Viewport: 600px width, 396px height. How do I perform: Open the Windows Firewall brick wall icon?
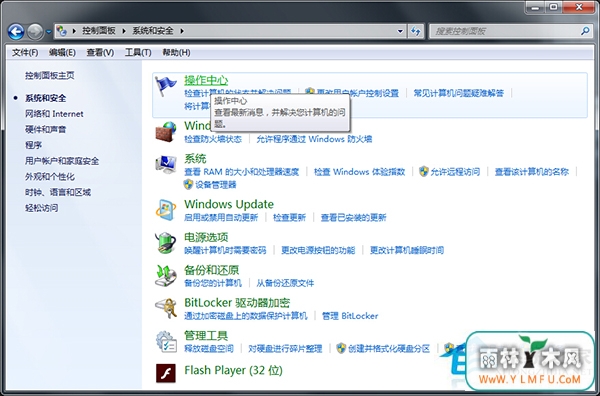(166, 132)
